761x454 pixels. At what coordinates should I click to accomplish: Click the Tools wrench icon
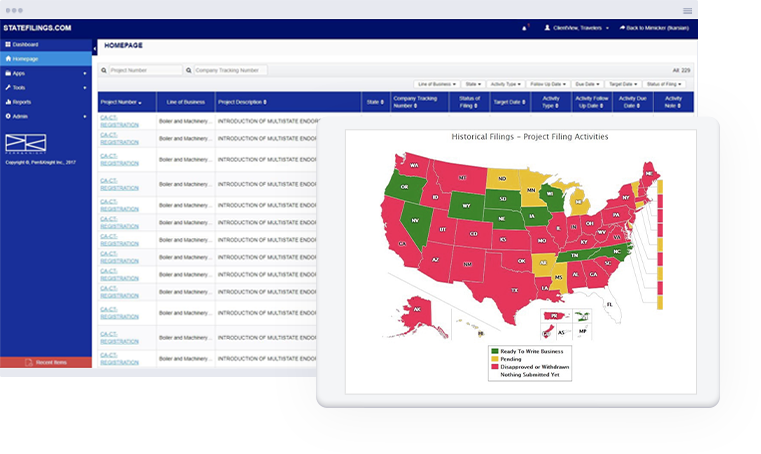coord(8,87)
